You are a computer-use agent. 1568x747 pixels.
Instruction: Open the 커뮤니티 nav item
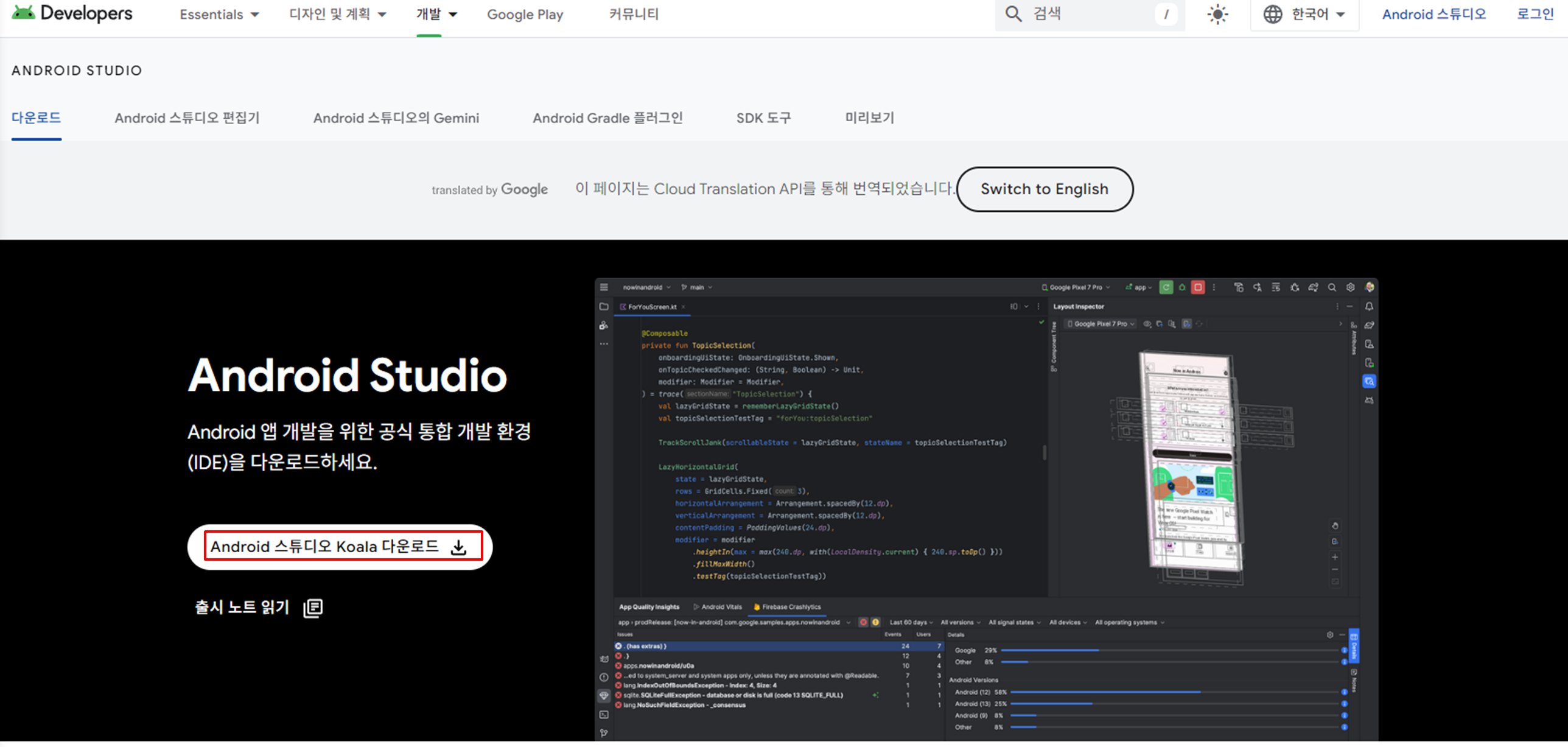coord(634,14)
